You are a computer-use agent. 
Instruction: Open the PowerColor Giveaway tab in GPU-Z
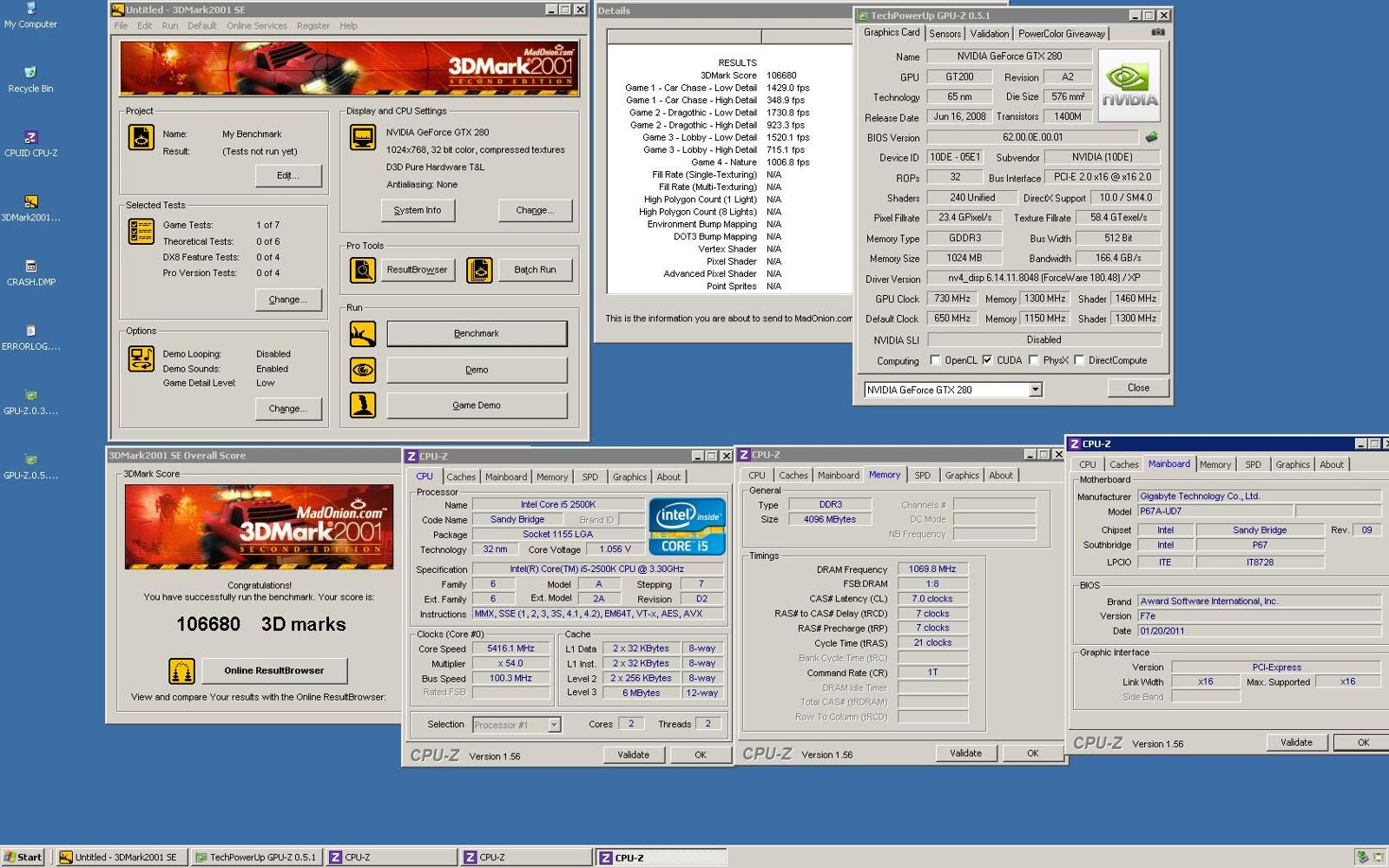point(1062,34)
